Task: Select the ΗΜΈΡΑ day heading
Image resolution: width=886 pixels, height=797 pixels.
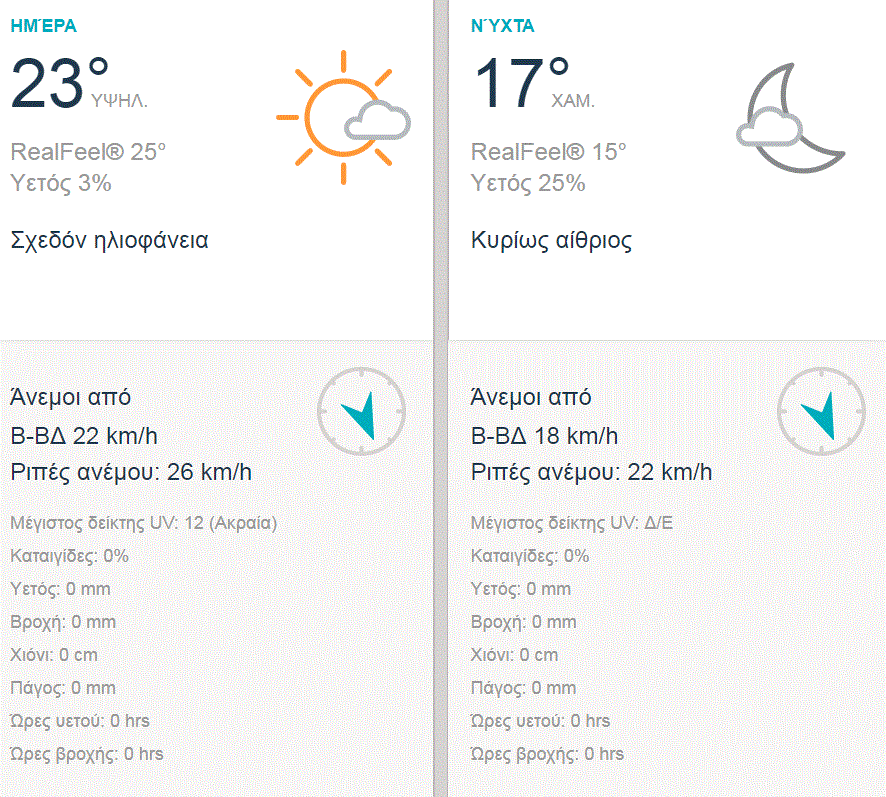Action: (43, 27)
